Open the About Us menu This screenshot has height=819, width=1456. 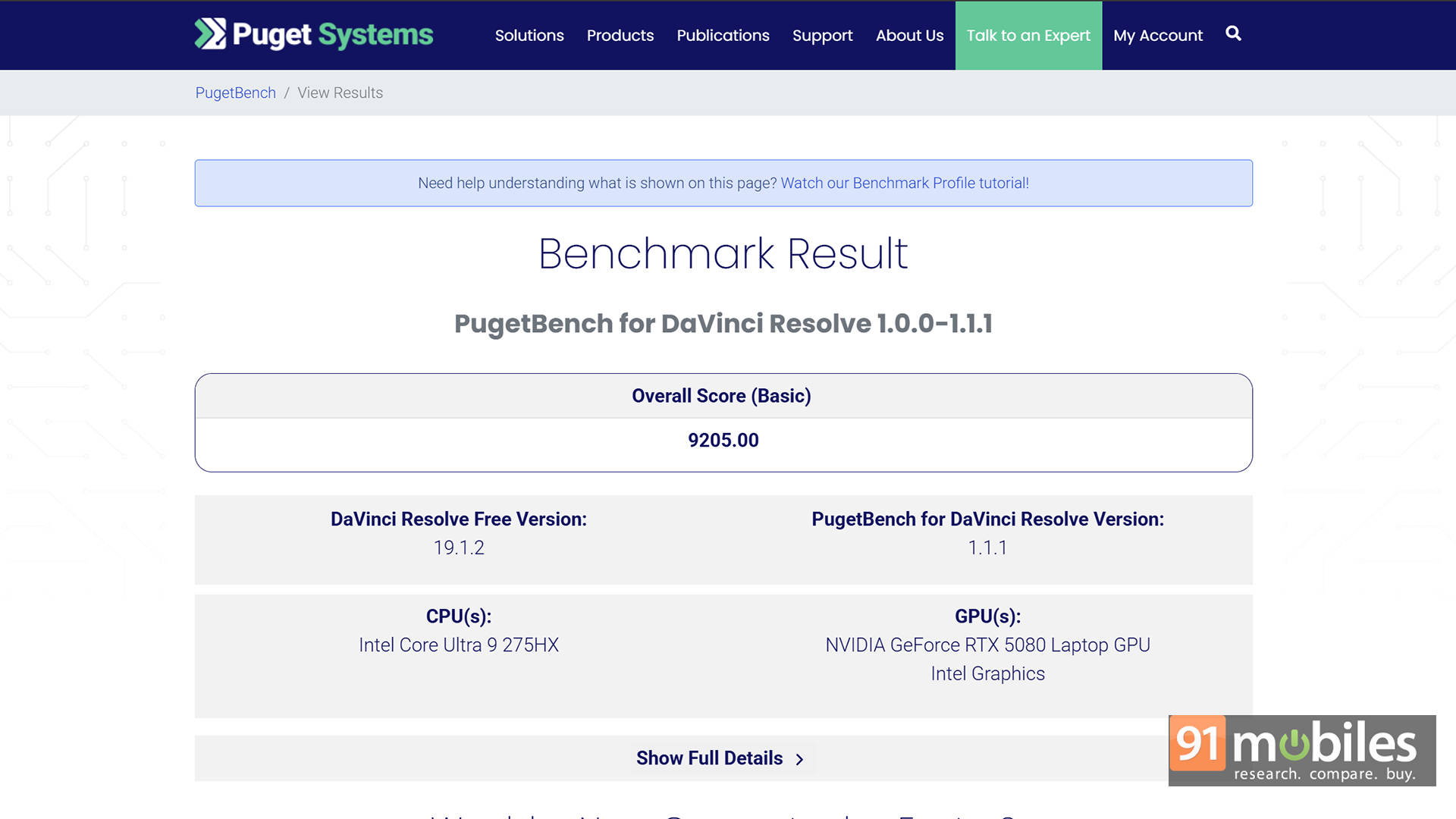909,36
